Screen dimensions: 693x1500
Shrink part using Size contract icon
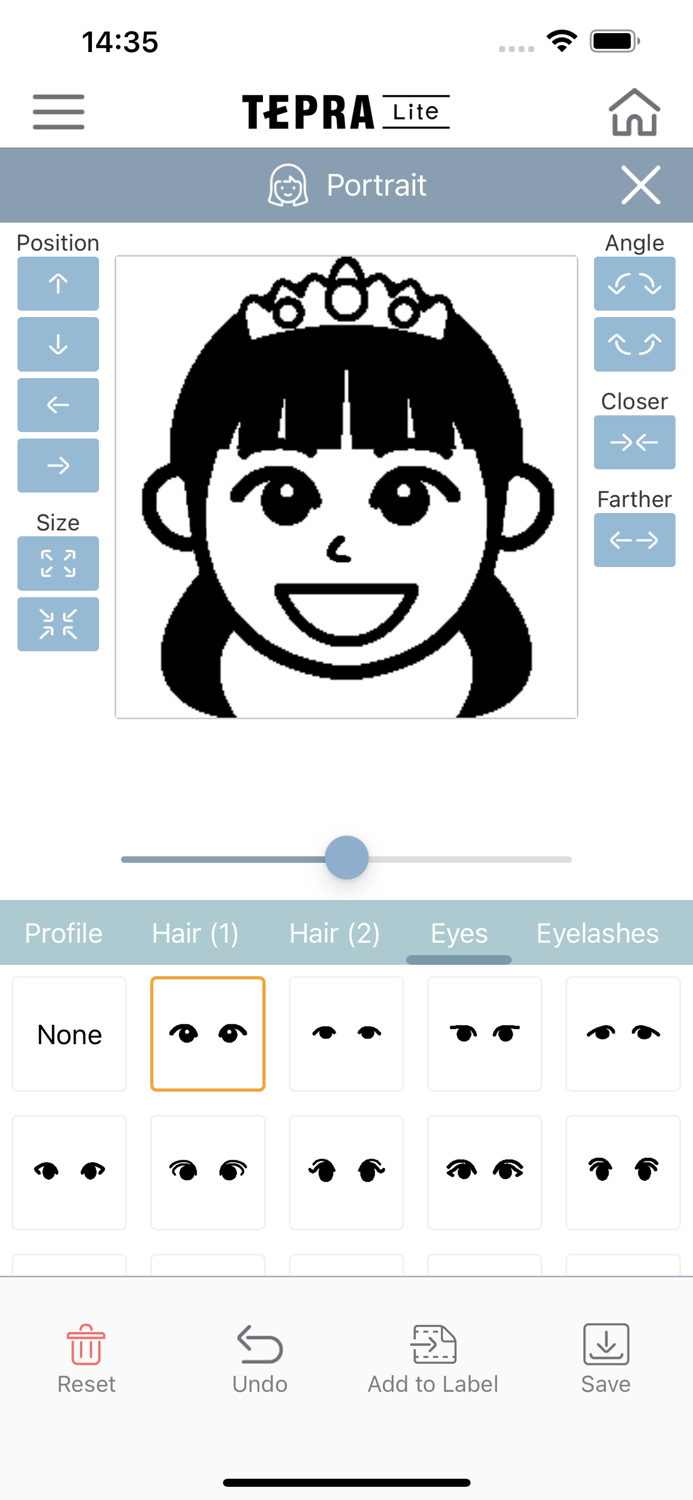click(58, 624)
